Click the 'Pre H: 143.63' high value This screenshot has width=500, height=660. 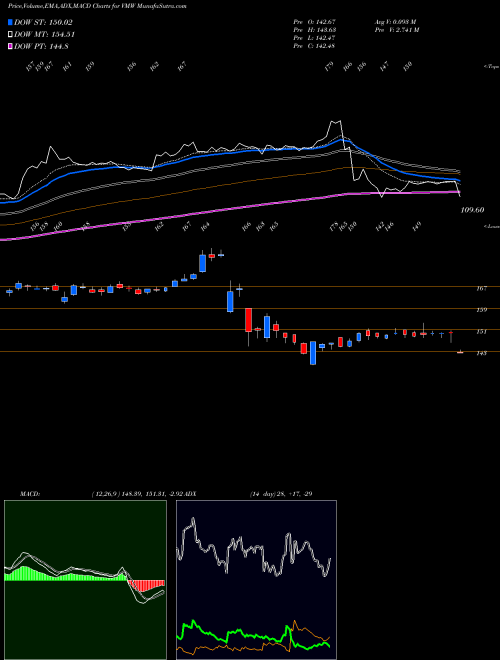pos(314,30)
